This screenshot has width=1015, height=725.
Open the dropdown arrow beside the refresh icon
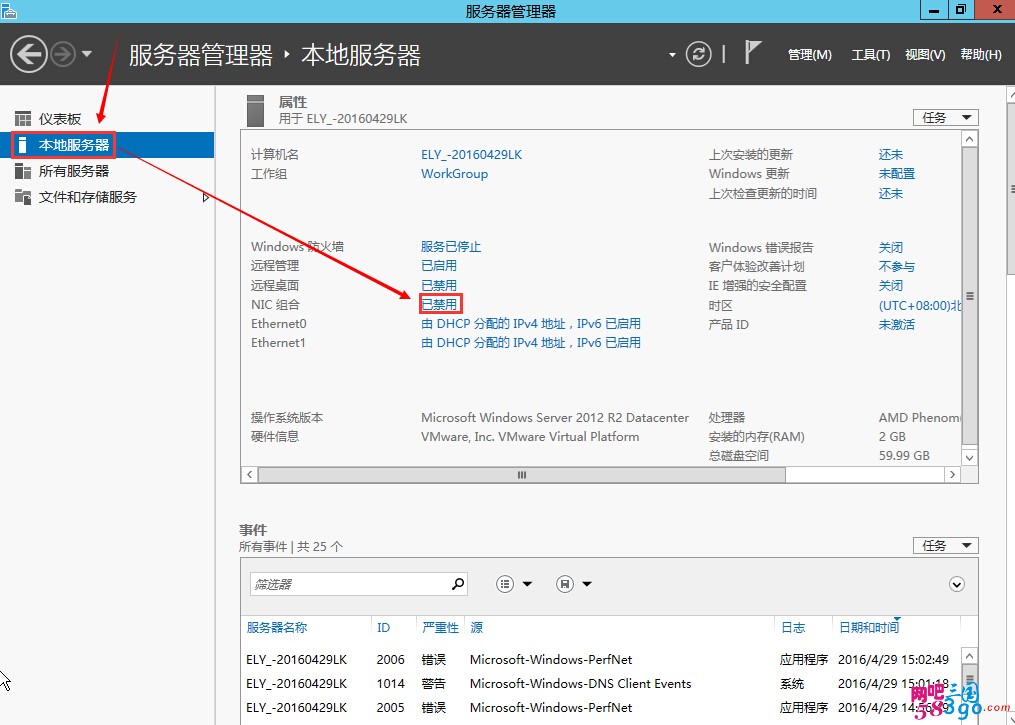point(672,54)
